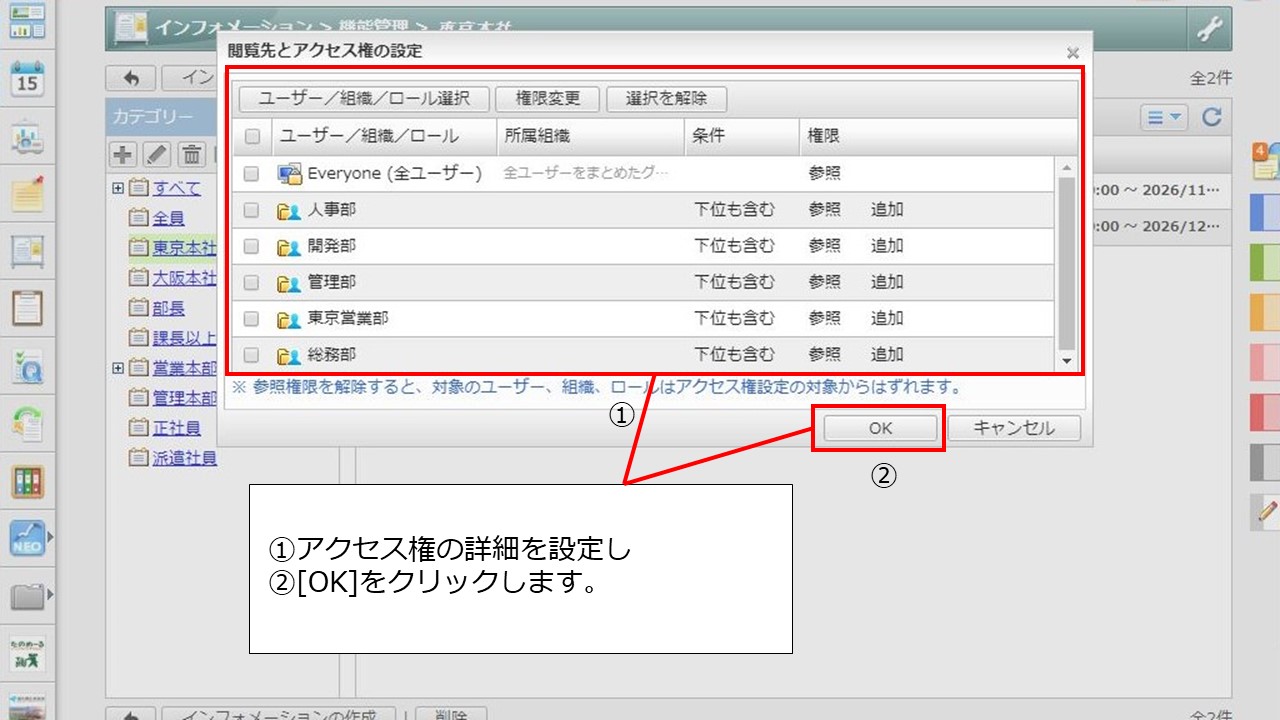Click the trash delete category icon

[x=192, y=154]
